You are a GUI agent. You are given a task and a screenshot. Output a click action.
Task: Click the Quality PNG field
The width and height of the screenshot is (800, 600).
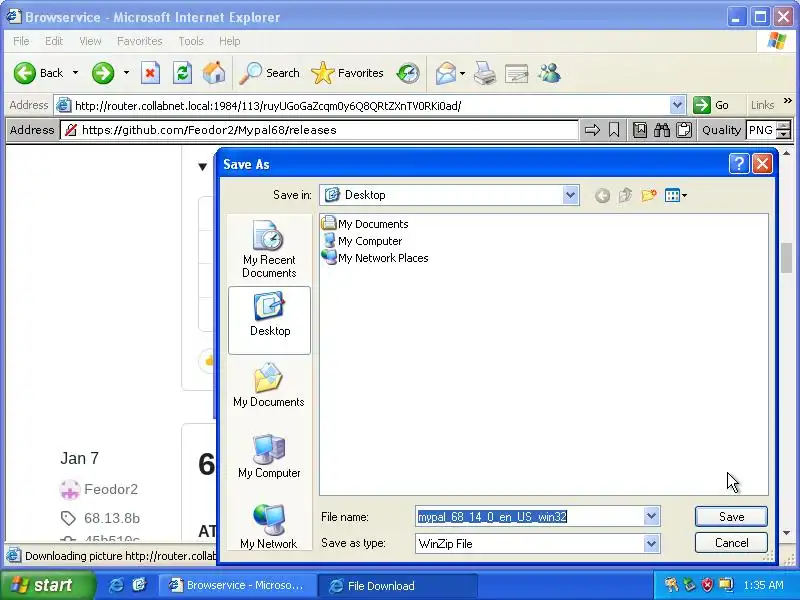click(761, 130)
